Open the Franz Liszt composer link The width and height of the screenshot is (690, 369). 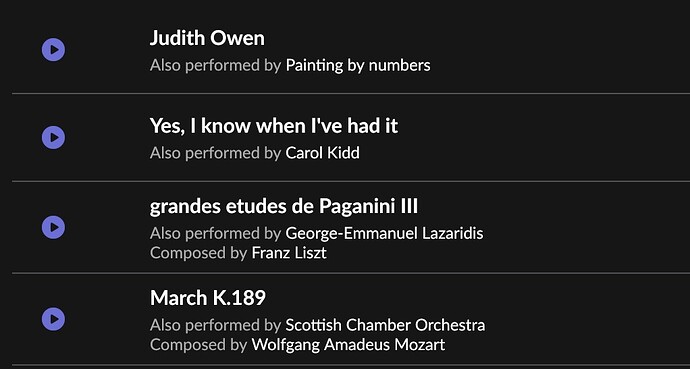289,253
